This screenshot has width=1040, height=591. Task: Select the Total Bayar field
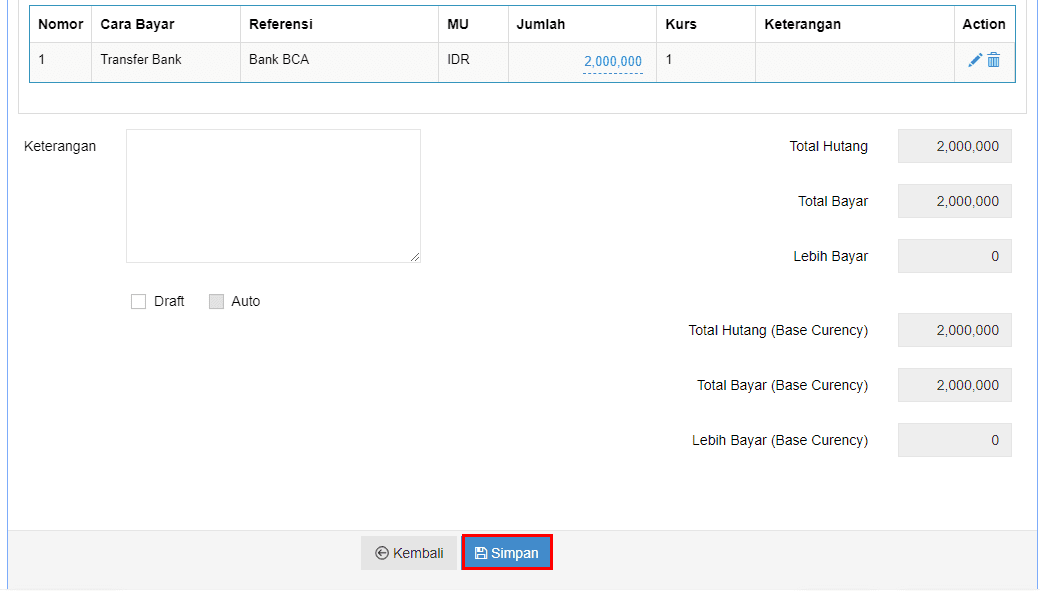pos(954,201)
